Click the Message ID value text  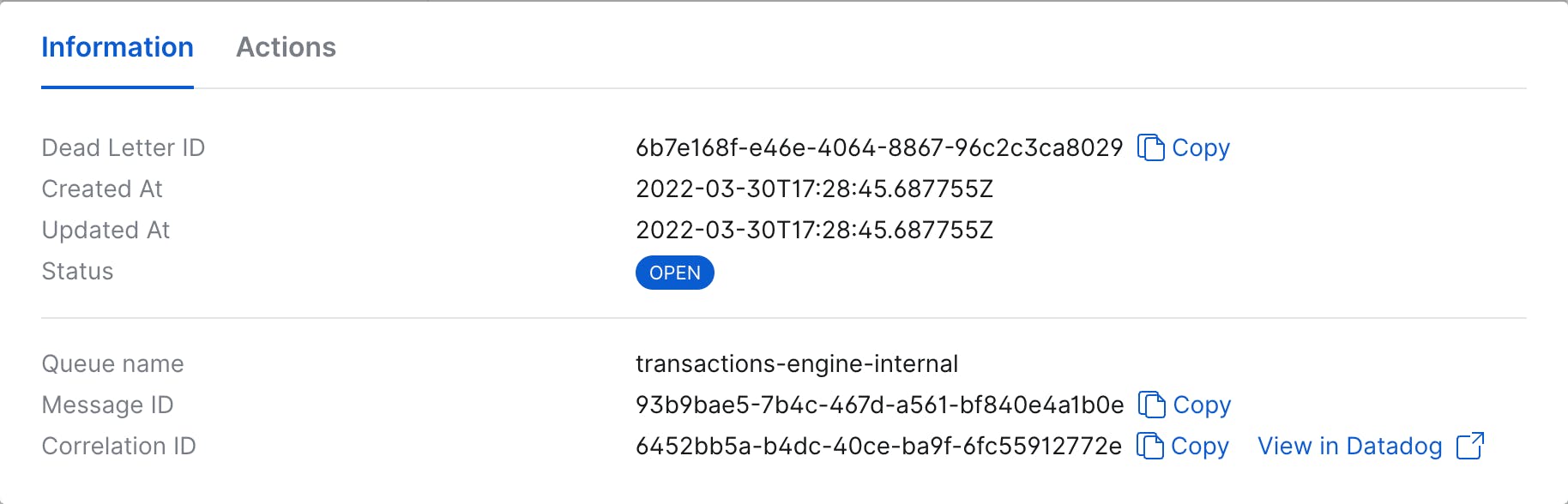880,405
